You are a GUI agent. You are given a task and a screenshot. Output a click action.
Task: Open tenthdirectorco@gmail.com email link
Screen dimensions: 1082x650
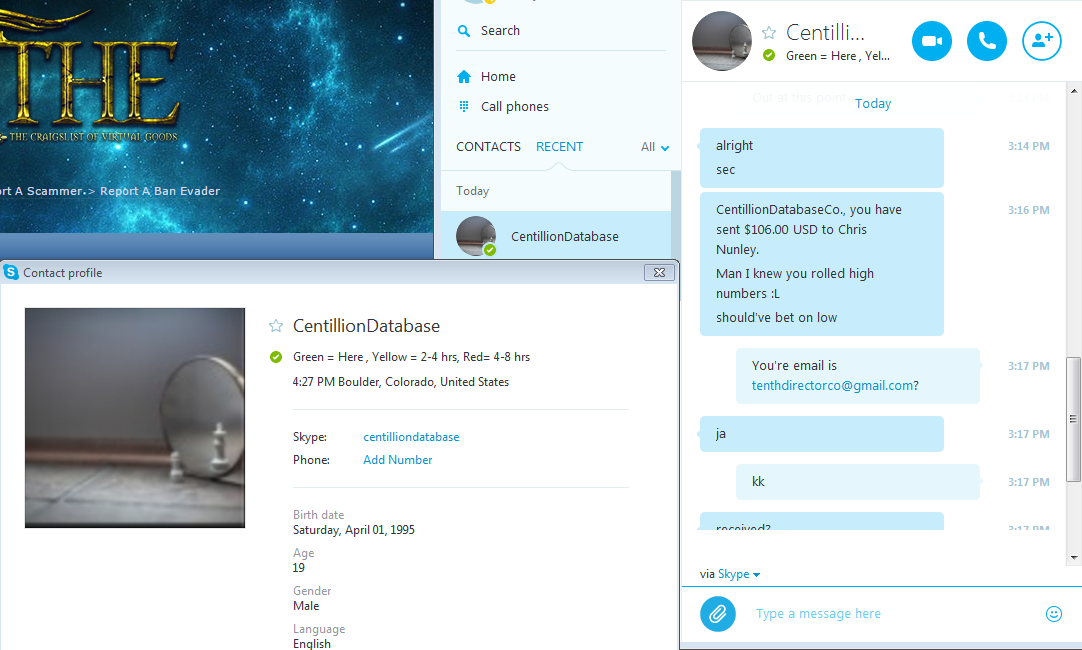tap(832, 386)
